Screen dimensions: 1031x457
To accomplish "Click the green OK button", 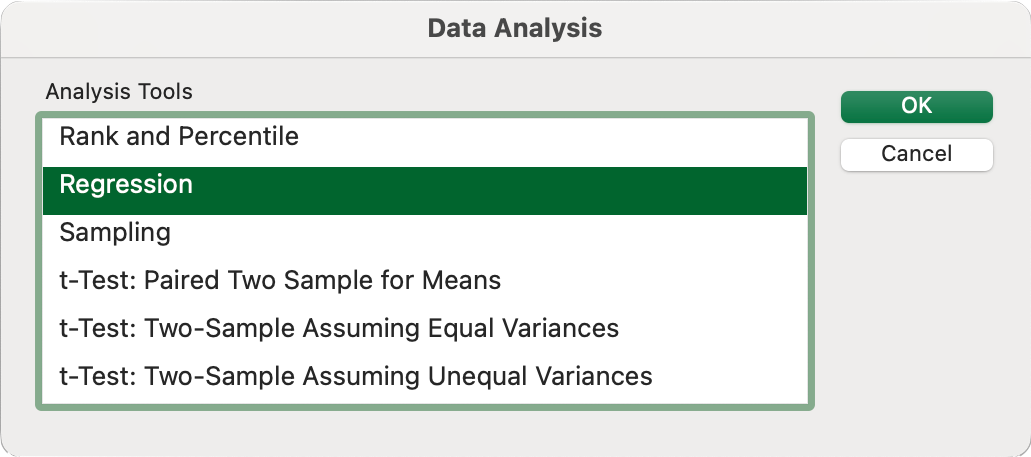I will 916,107.
